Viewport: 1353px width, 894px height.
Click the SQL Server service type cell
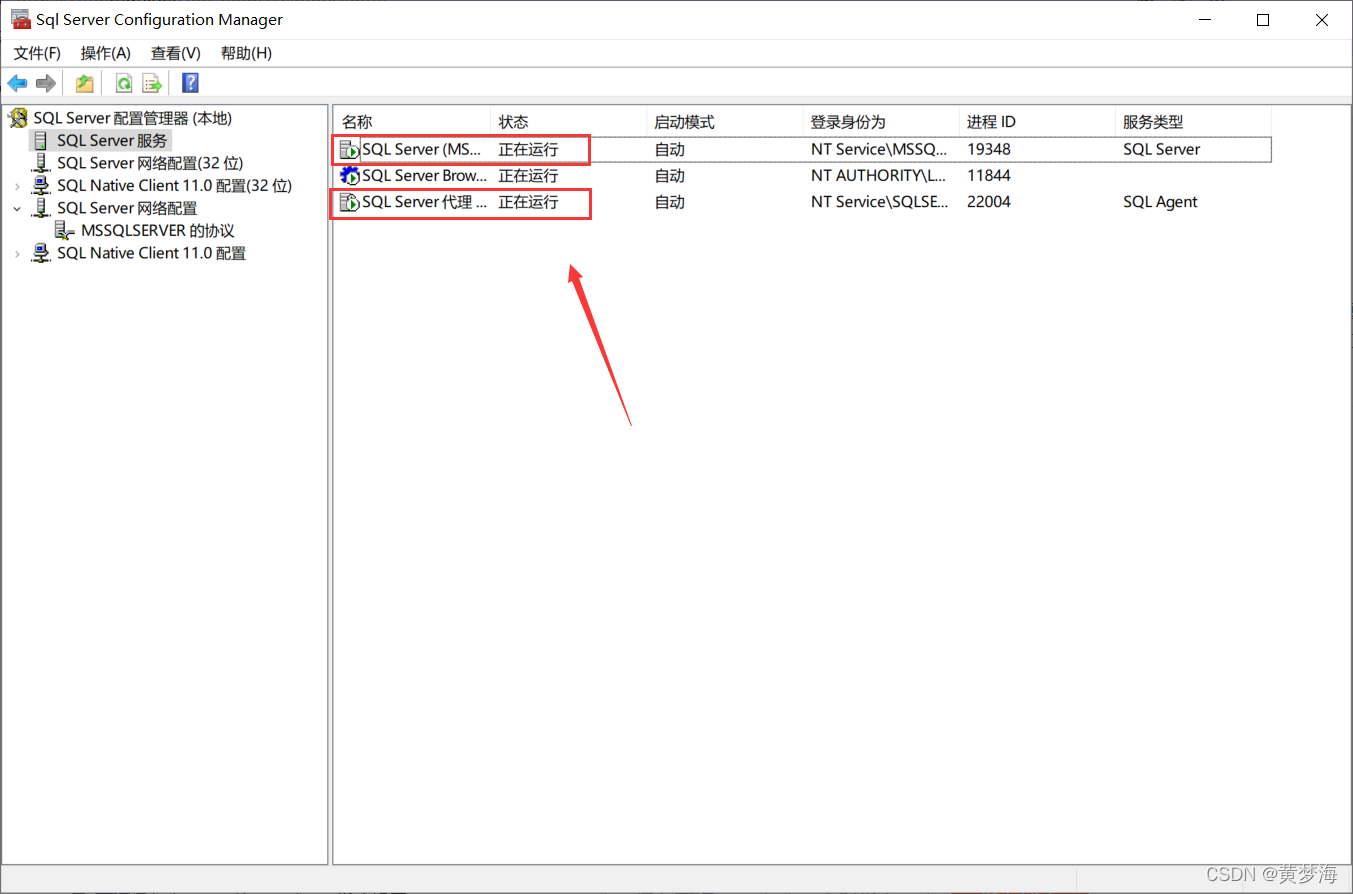(1161, 150)
